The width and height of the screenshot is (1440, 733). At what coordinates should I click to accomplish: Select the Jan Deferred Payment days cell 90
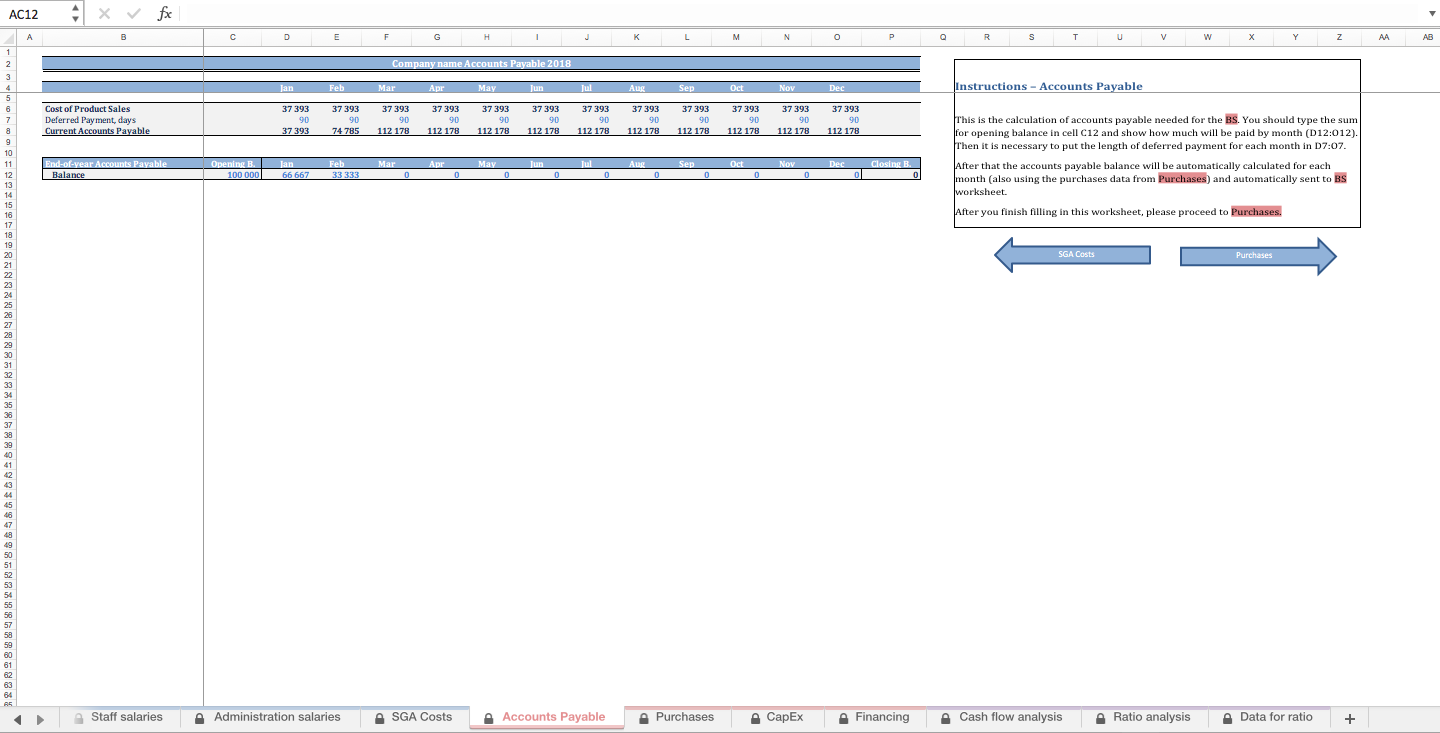coord(287,120)
